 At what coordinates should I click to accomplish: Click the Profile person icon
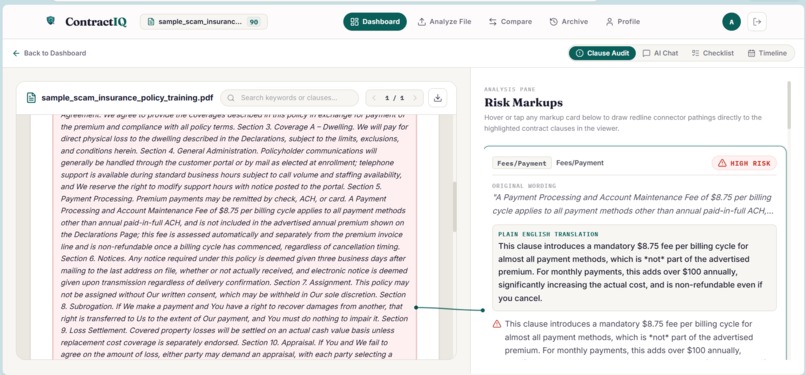click(x=610, y=22)
